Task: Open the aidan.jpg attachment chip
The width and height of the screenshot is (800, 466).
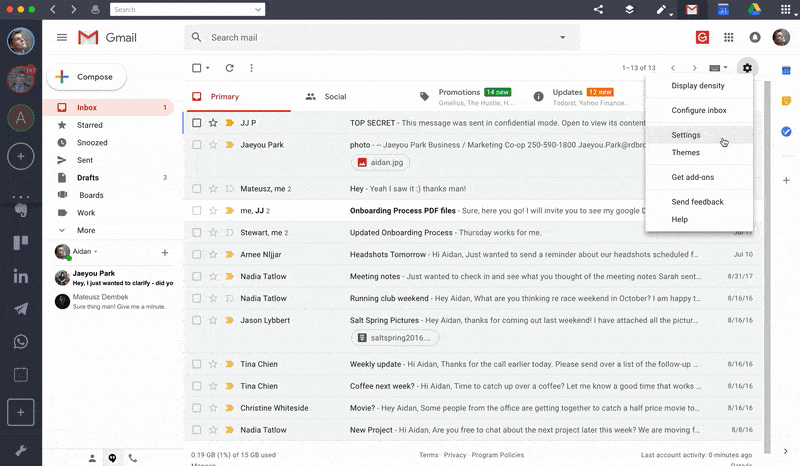Action: tap(381, 162)
